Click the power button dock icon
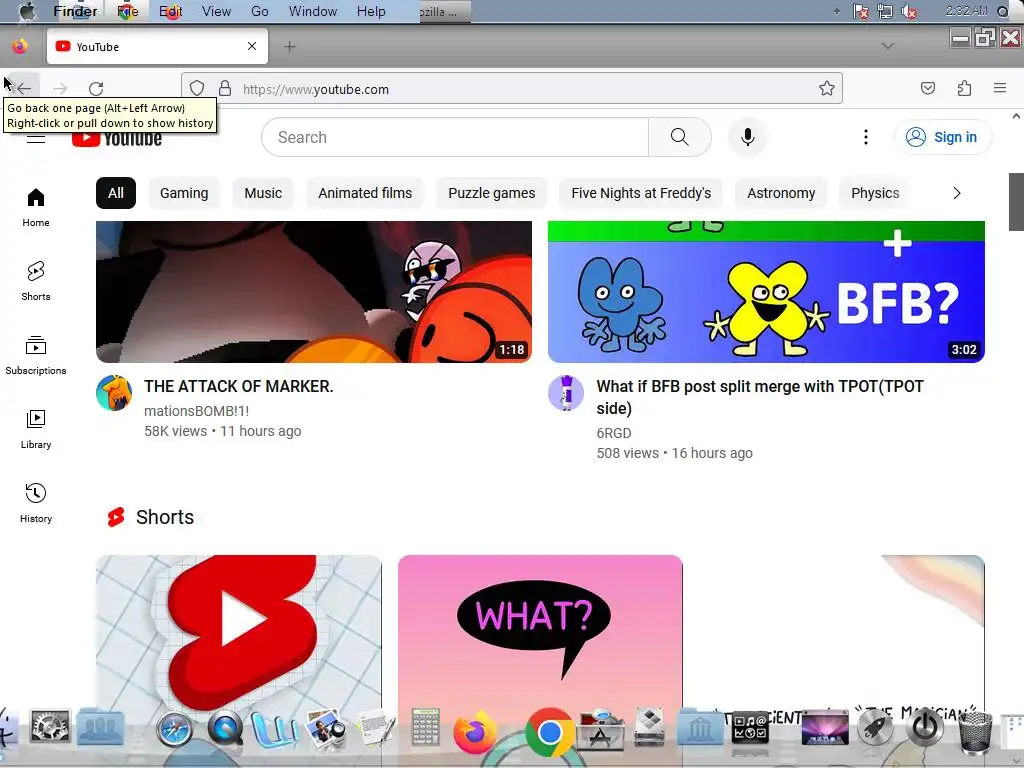The height and width of the screenshot is (768, 1024). coord(924,728)
